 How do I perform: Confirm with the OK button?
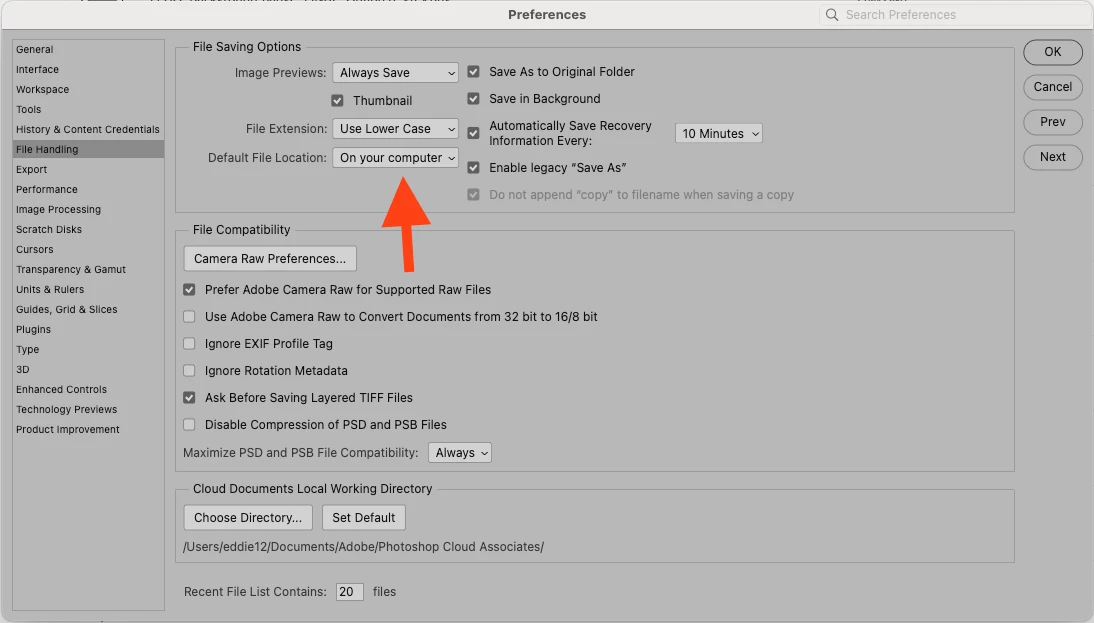coord(1053,52)
